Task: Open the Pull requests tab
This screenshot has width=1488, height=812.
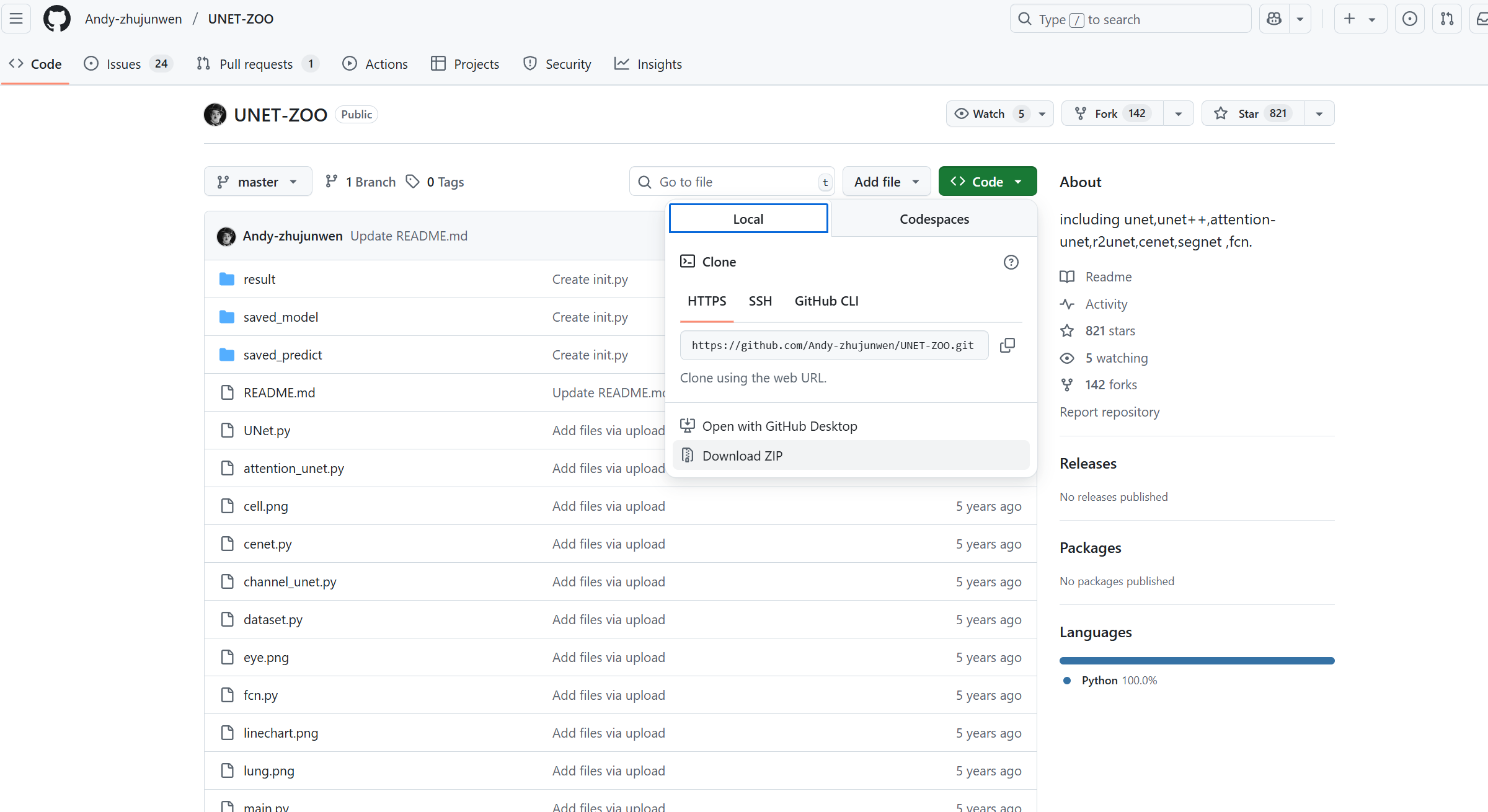Action: pyautogui.click(x=257, y=64)
